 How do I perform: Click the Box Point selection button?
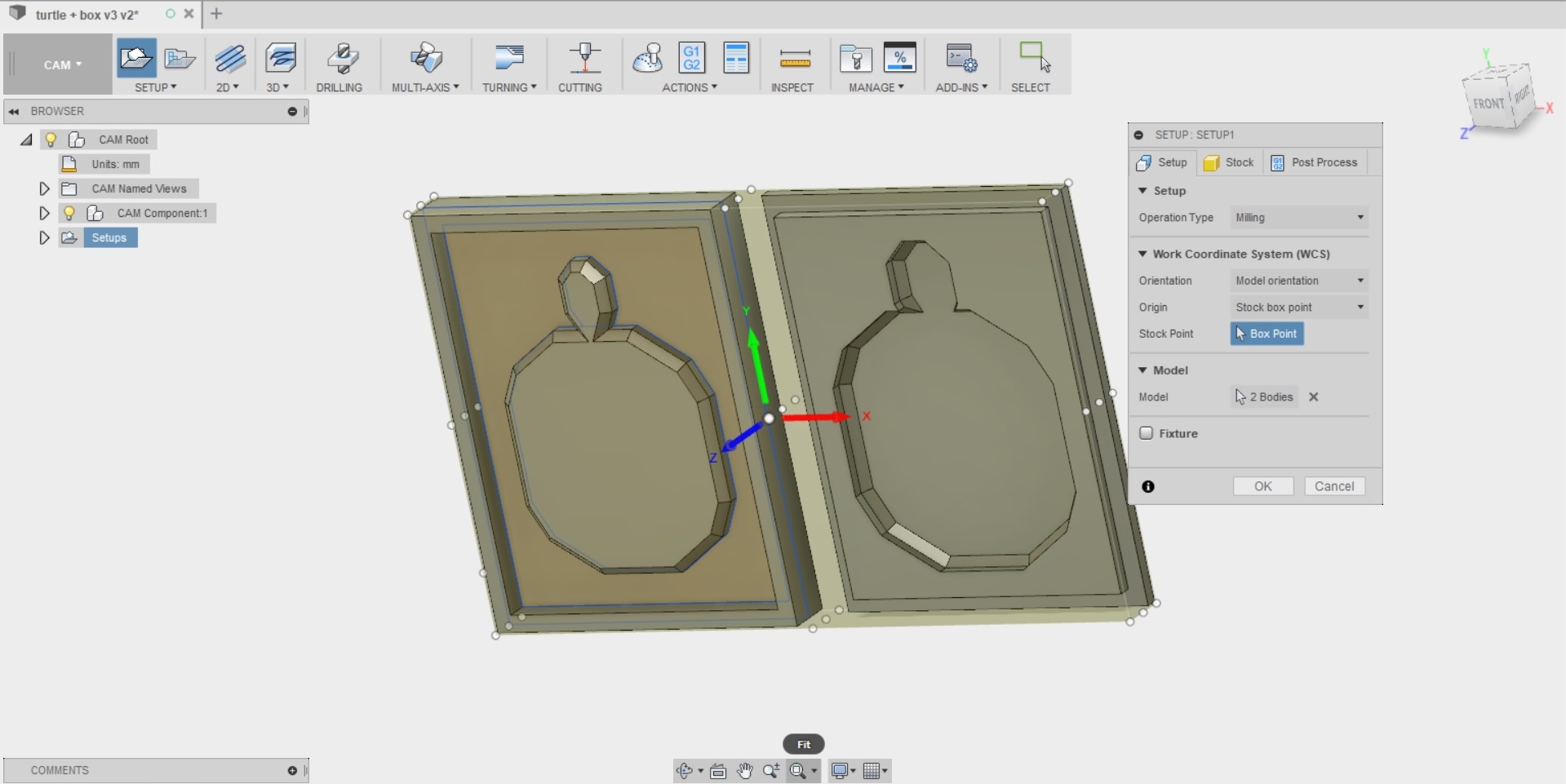click(x=1267, y=334)
